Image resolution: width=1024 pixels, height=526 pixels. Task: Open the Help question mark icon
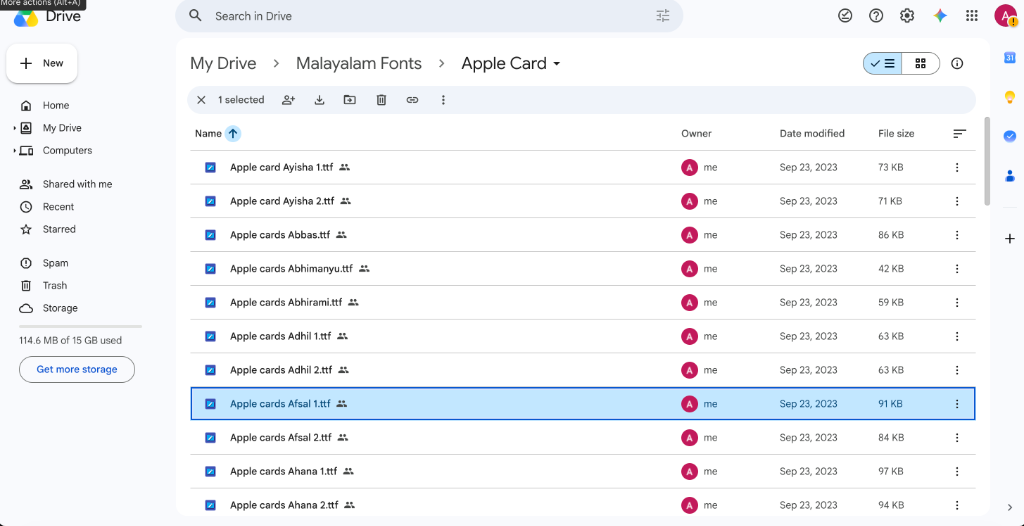pyautogui.click(x=876, y=16)
